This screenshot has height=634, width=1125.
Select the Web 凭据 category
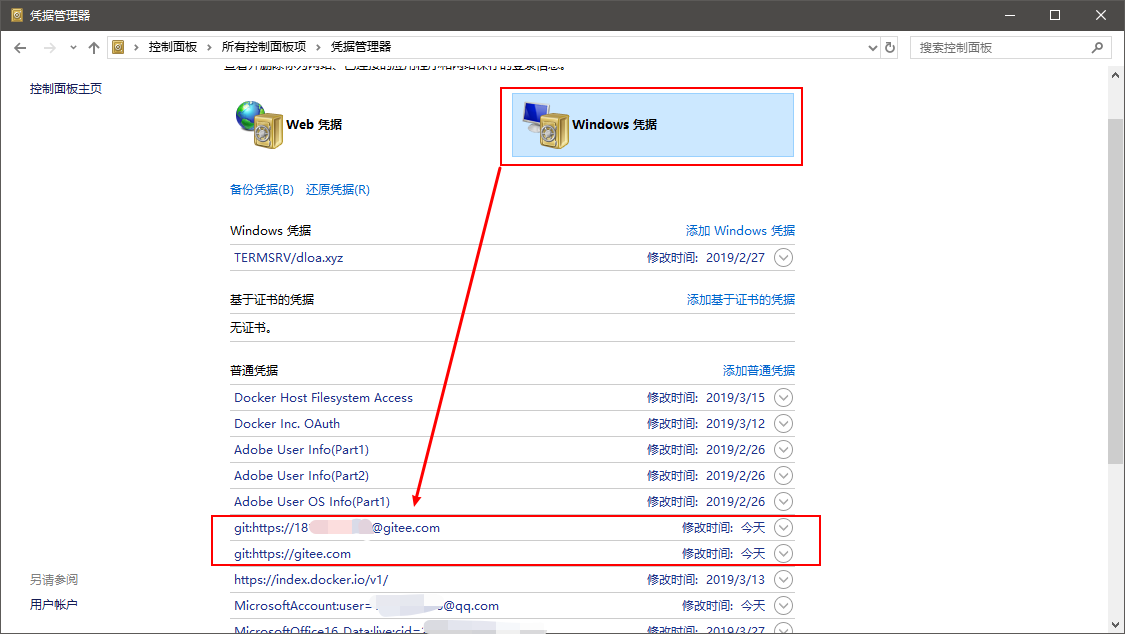314,124
